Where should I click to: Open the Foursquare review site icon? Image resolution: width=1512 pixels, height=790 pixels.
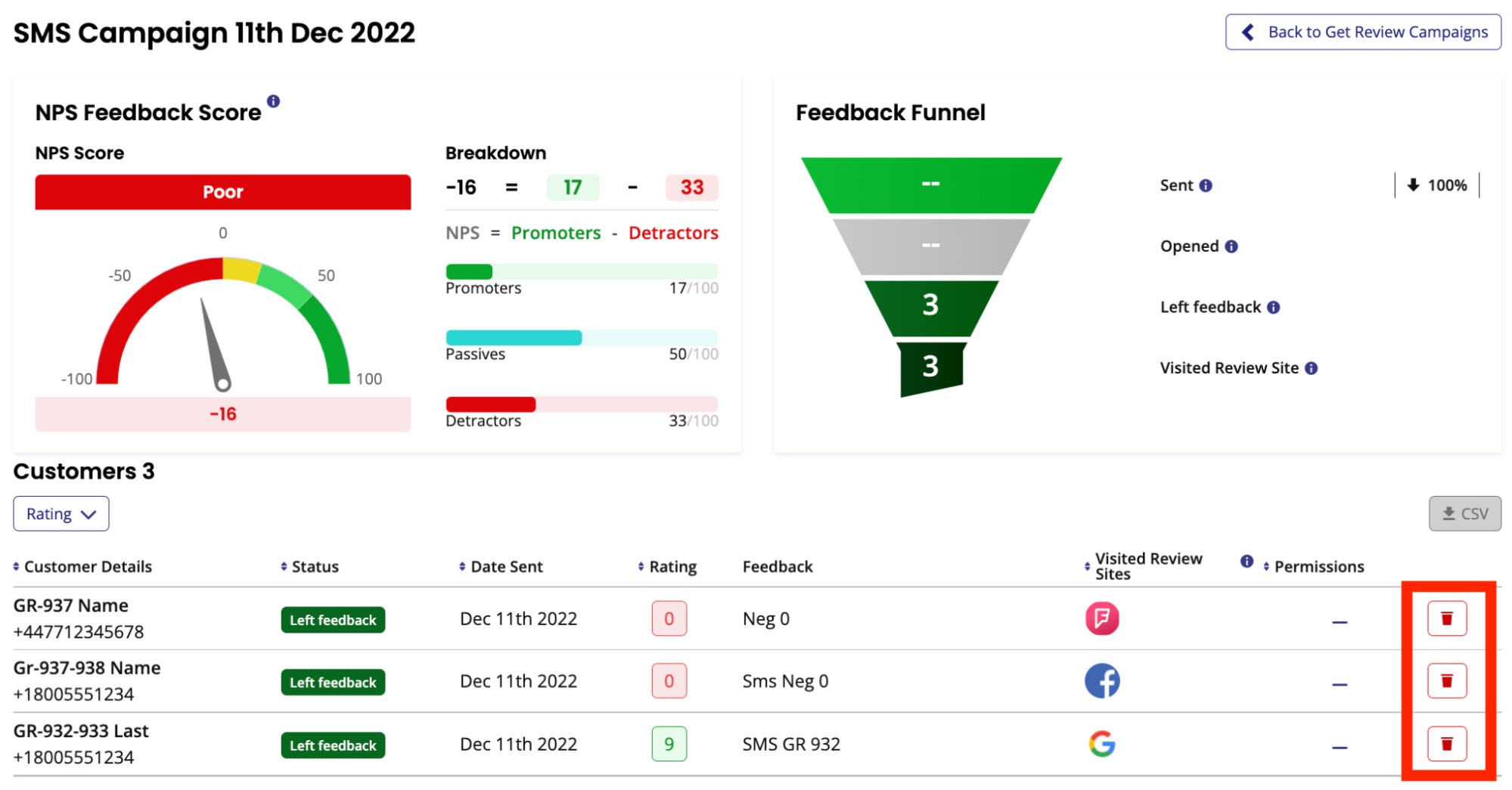coord(1101,618)
